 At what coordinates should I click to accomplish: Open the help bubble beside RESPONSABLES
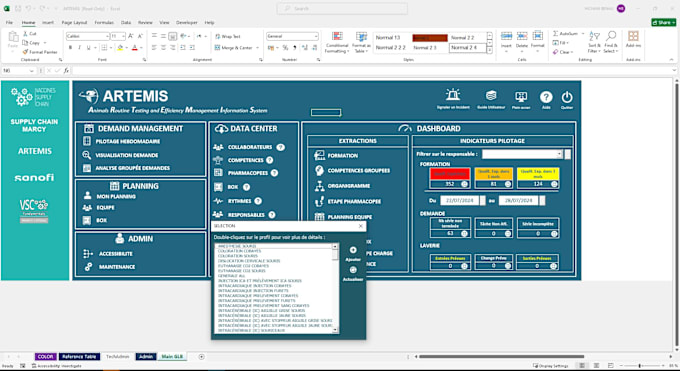tap(272, 215)
